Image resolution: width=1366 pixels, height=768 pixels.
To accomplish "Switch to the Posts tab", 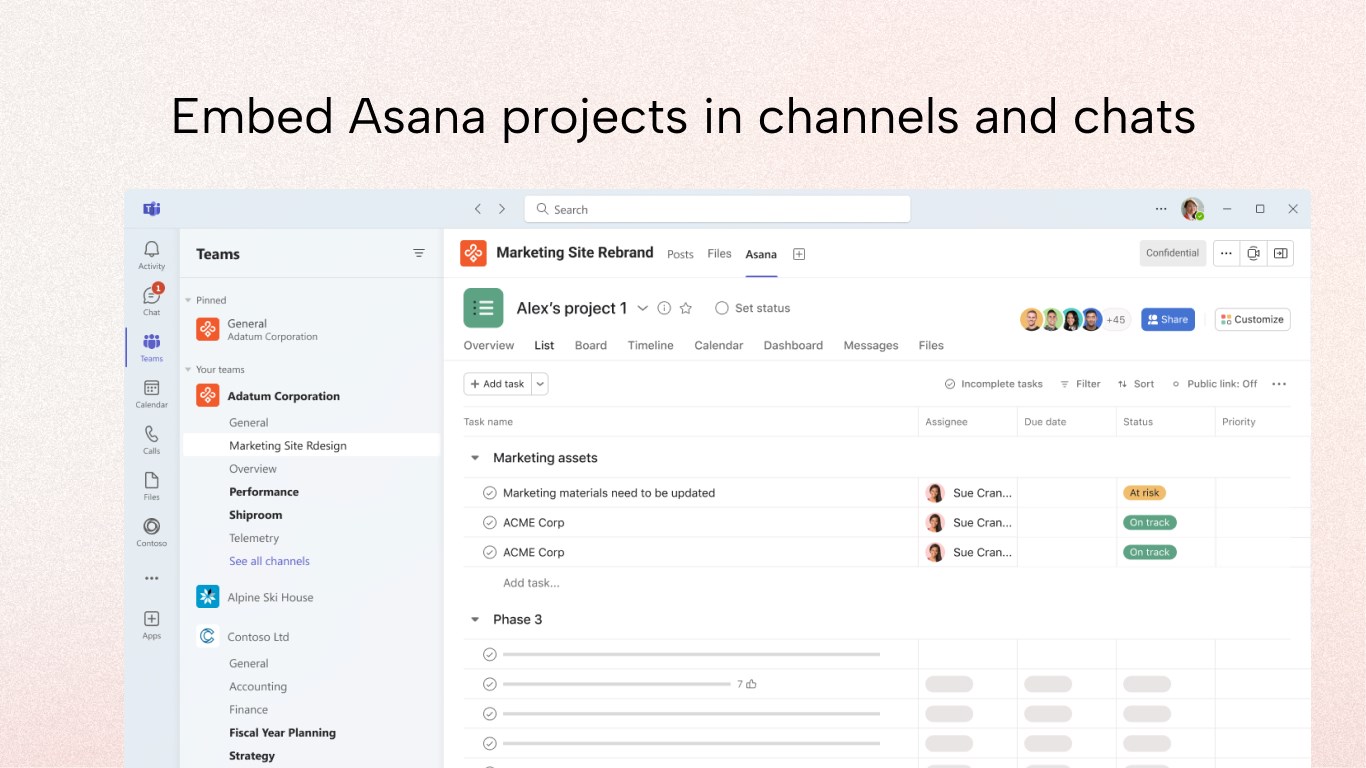I will (680, 254).
